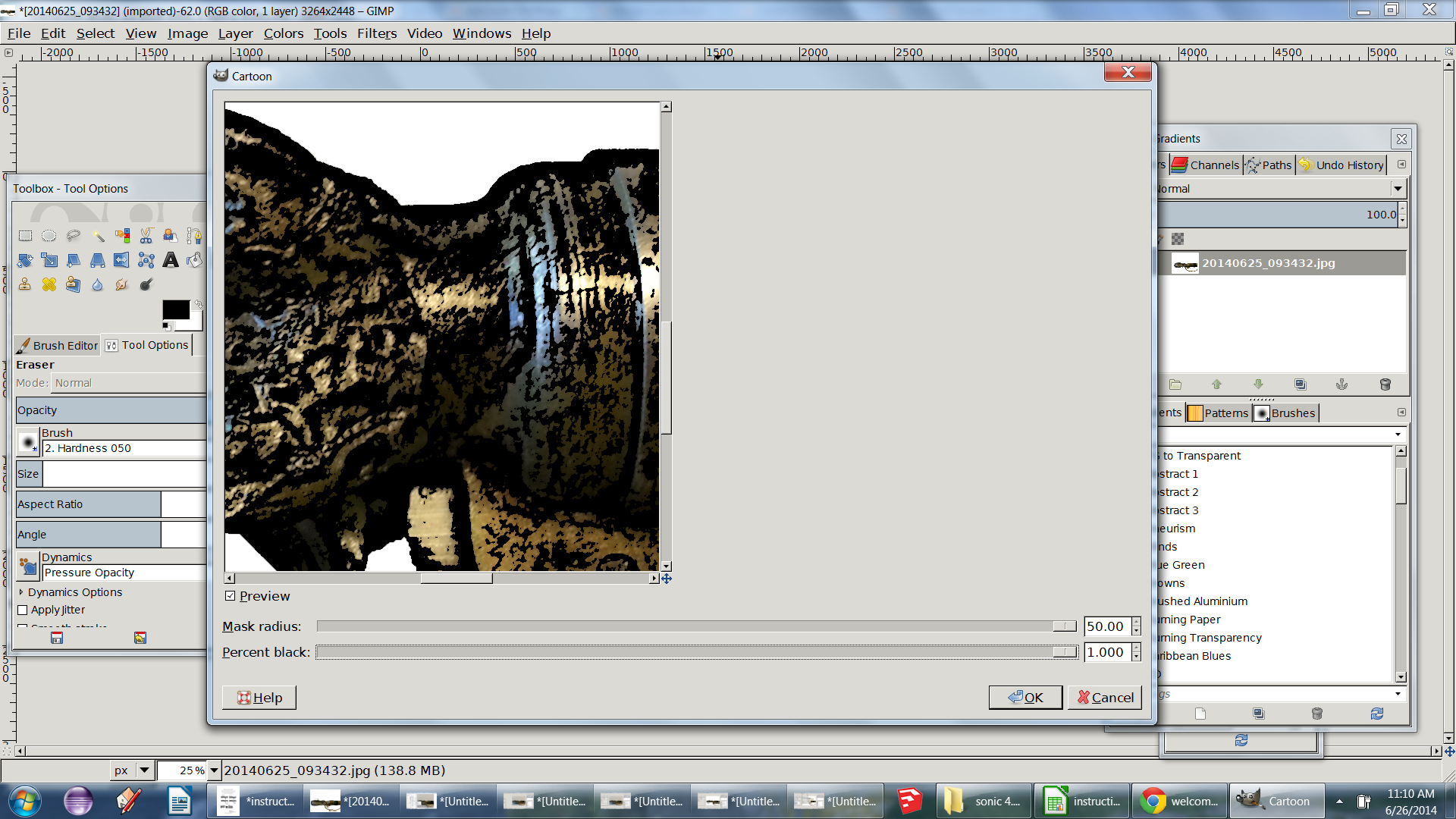1456x819 pixels.
Task: Toggle the Preview checkbox
Action: pos(231,596)
